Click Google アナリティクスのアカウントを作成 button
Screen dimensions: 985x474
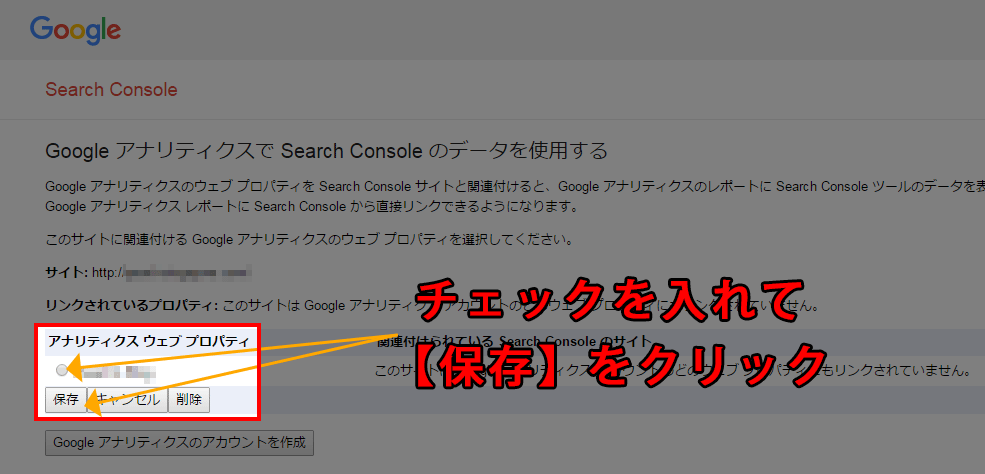(179, 443)
